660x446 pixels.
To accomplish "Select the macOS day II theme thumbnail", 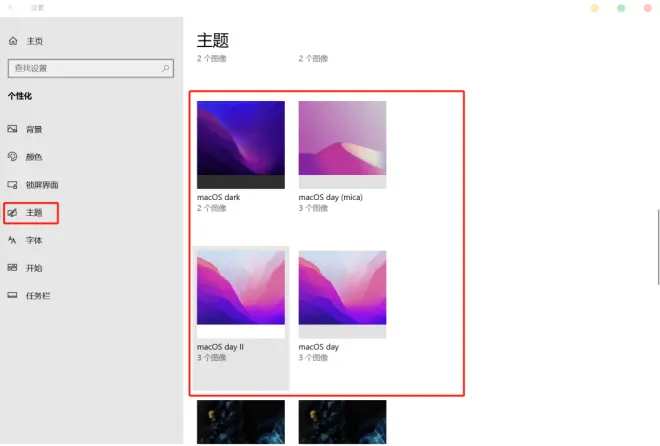I will (x=241, y=294).
